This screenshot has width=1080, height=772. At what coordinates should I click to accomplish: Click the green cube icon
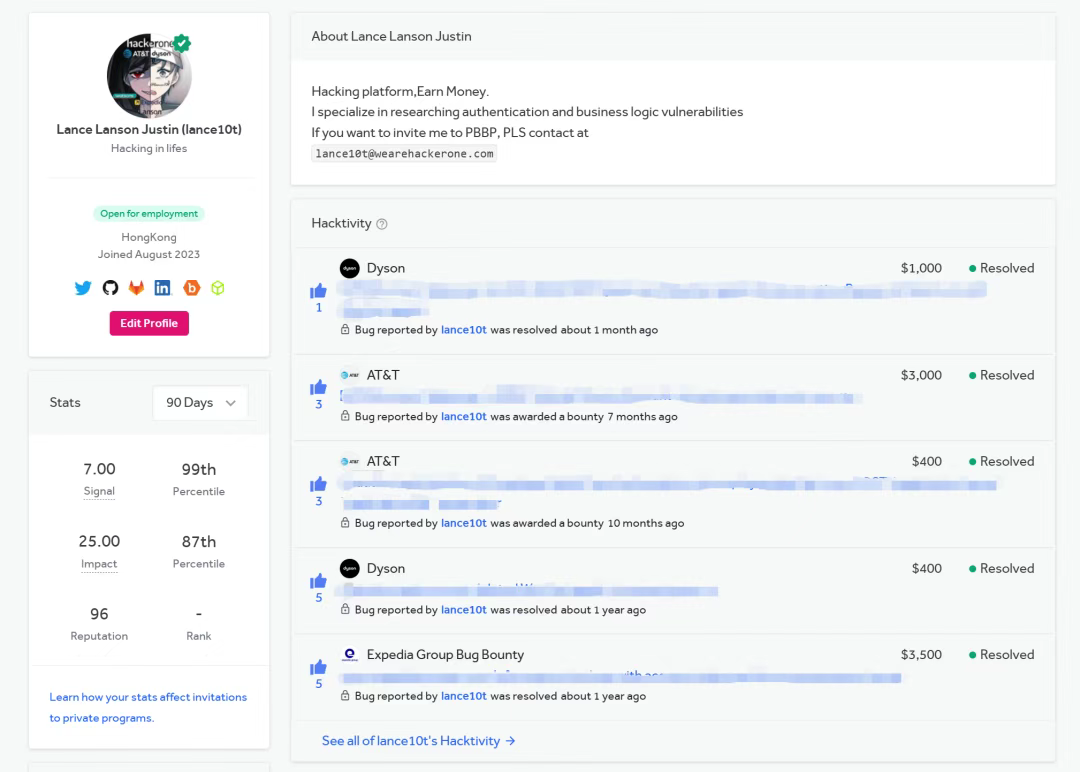click(x=217, y=288)
